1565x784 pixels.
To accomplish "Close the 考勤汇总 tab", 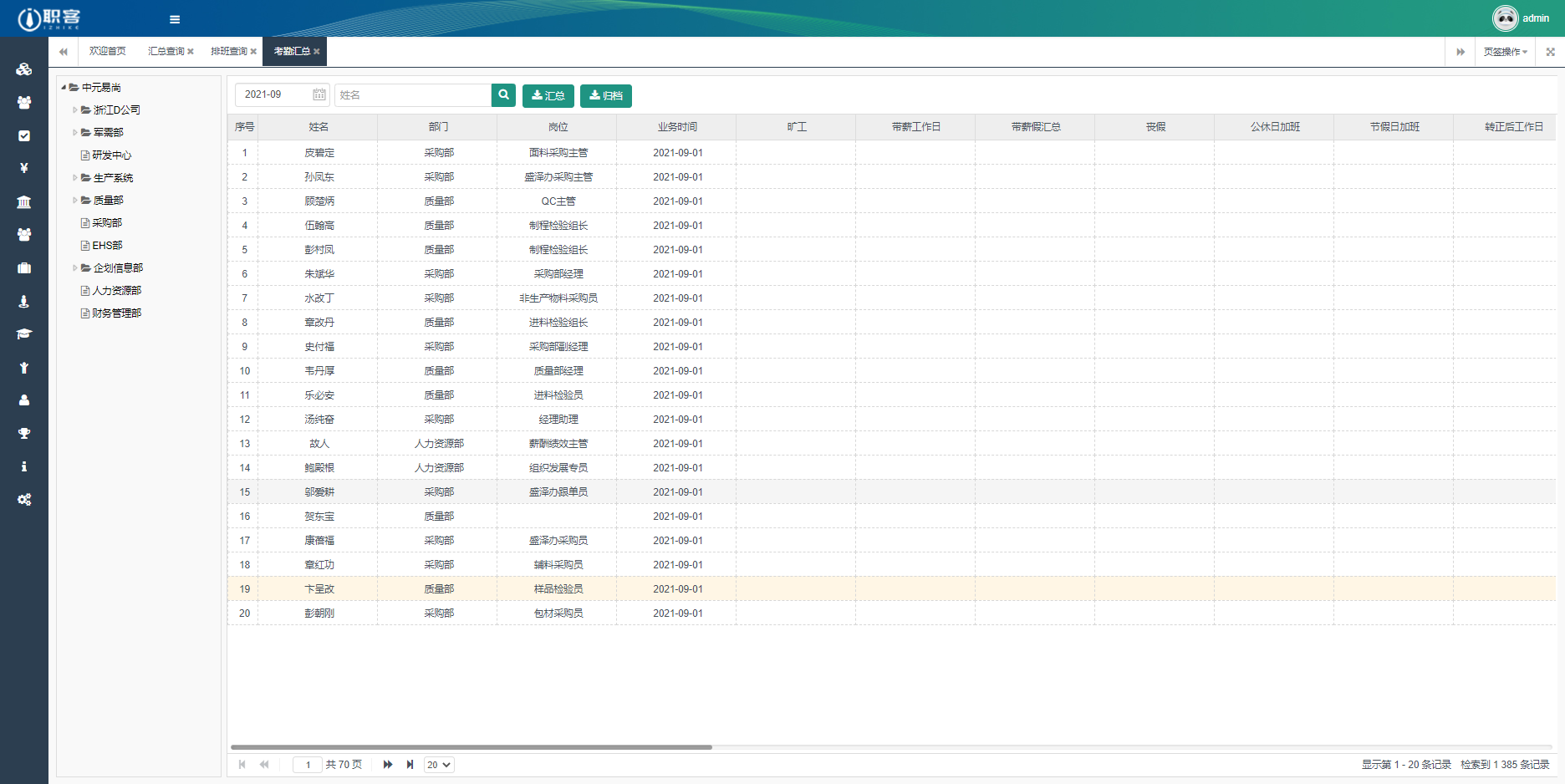I will pyautogui.click(x=317, y=52).
